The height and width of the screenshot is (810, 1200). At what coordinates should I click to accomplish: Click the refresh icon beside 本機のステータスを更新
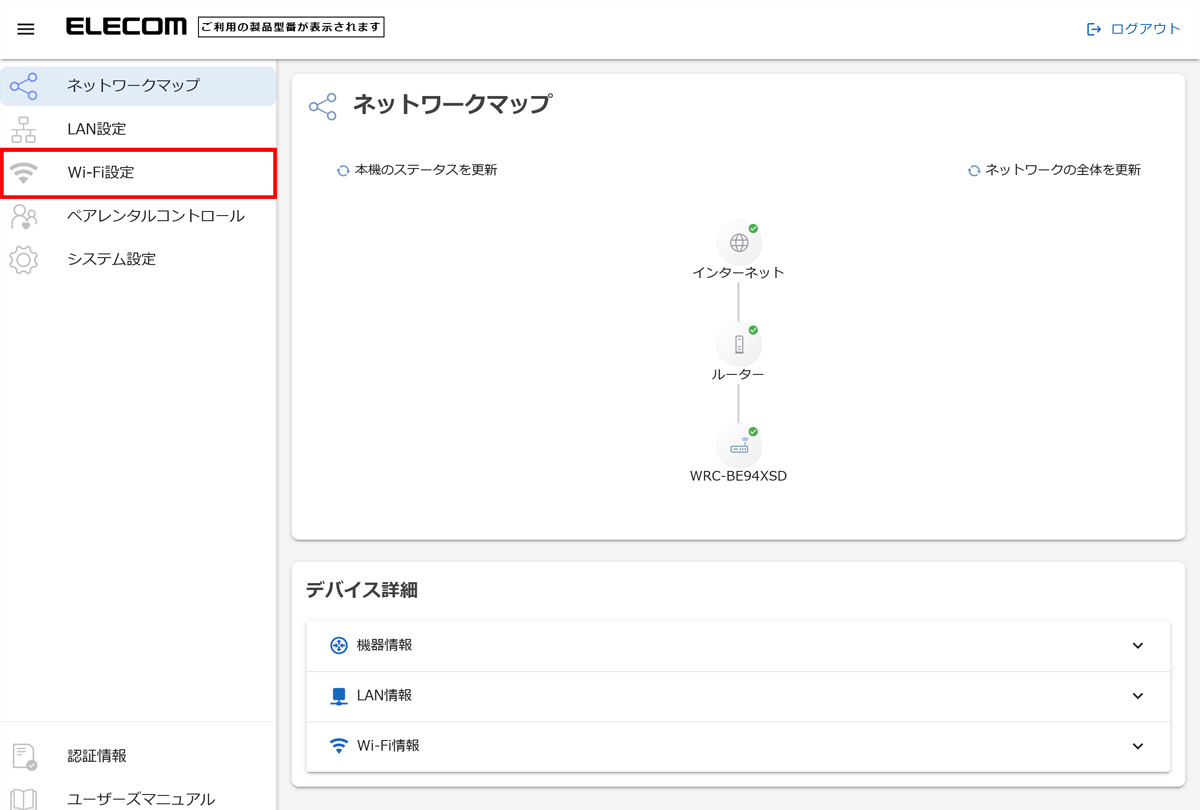click(x=343, y=171)
